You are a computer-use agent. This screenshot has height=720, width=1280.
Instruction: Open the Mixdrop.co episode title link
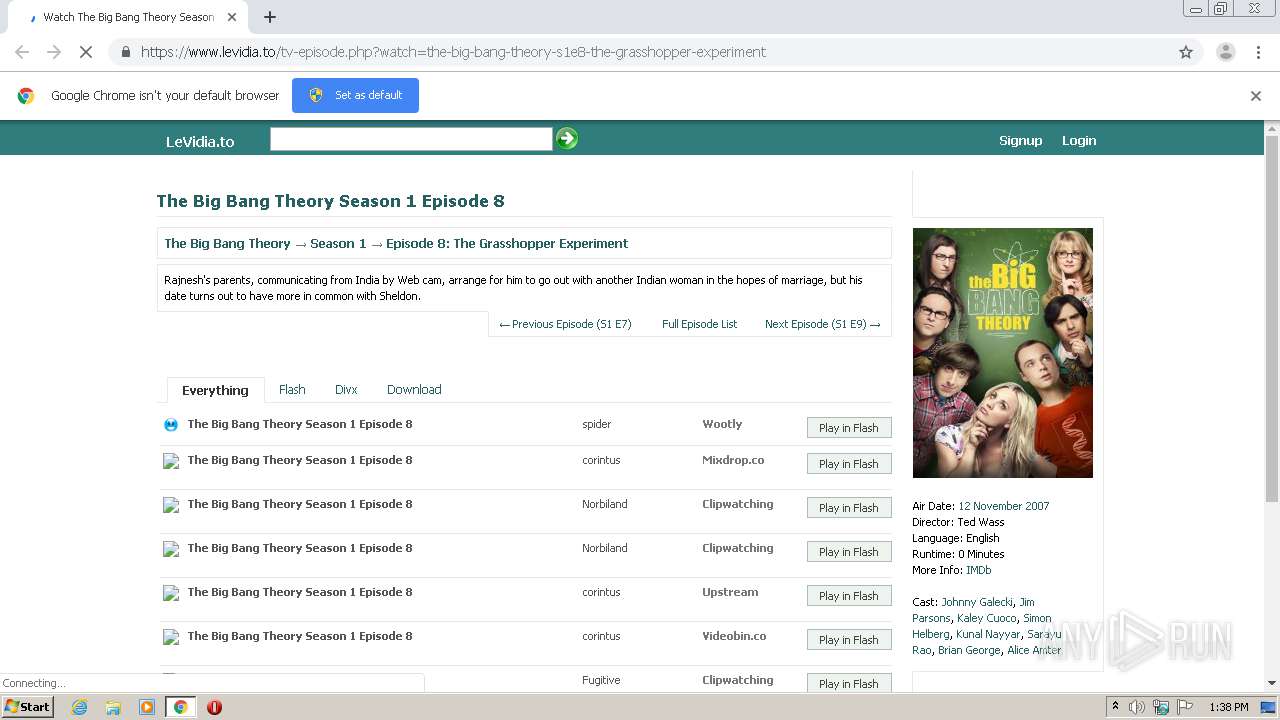point(300,460)
